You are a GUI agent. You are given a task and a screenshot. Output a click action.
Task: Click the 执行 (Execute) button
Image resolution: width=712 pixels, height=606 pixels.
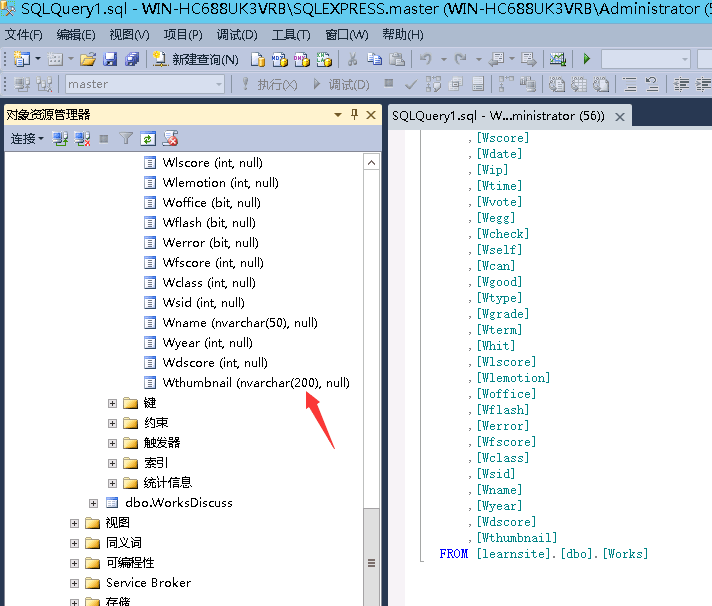click(x=268, y=85)
